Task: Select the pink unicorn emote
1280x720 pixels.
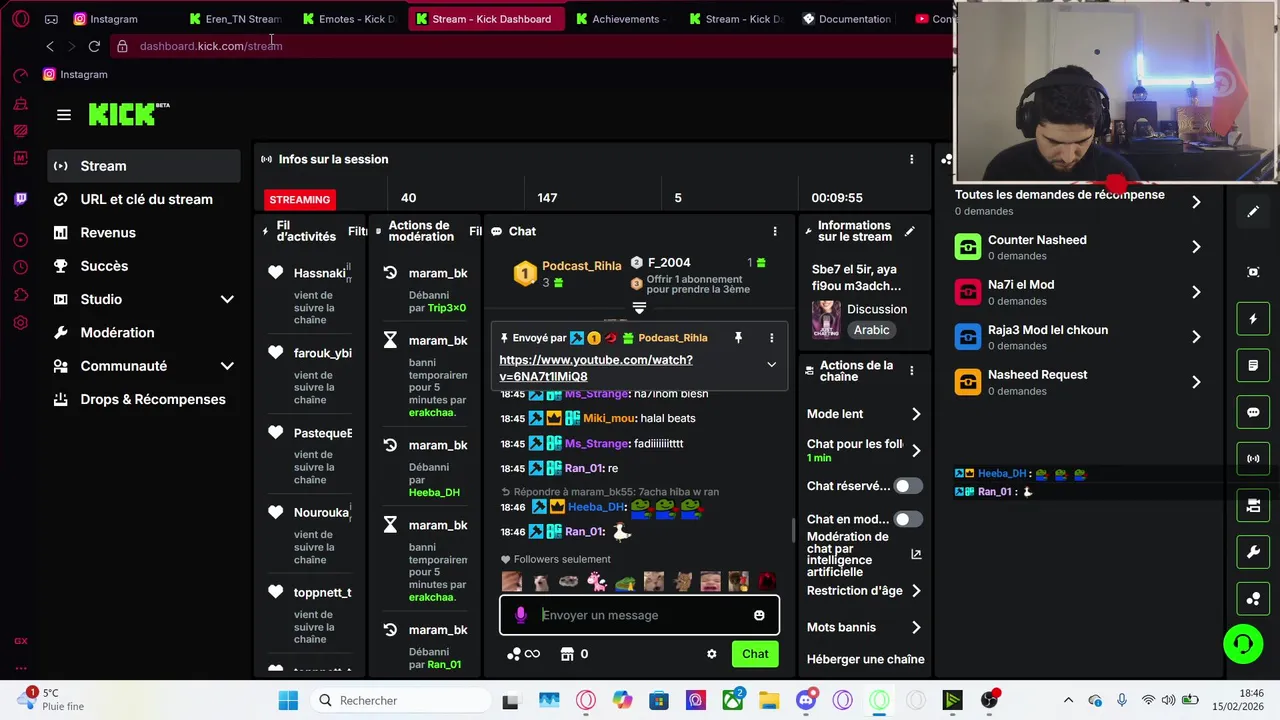Action: coord(597,581)
